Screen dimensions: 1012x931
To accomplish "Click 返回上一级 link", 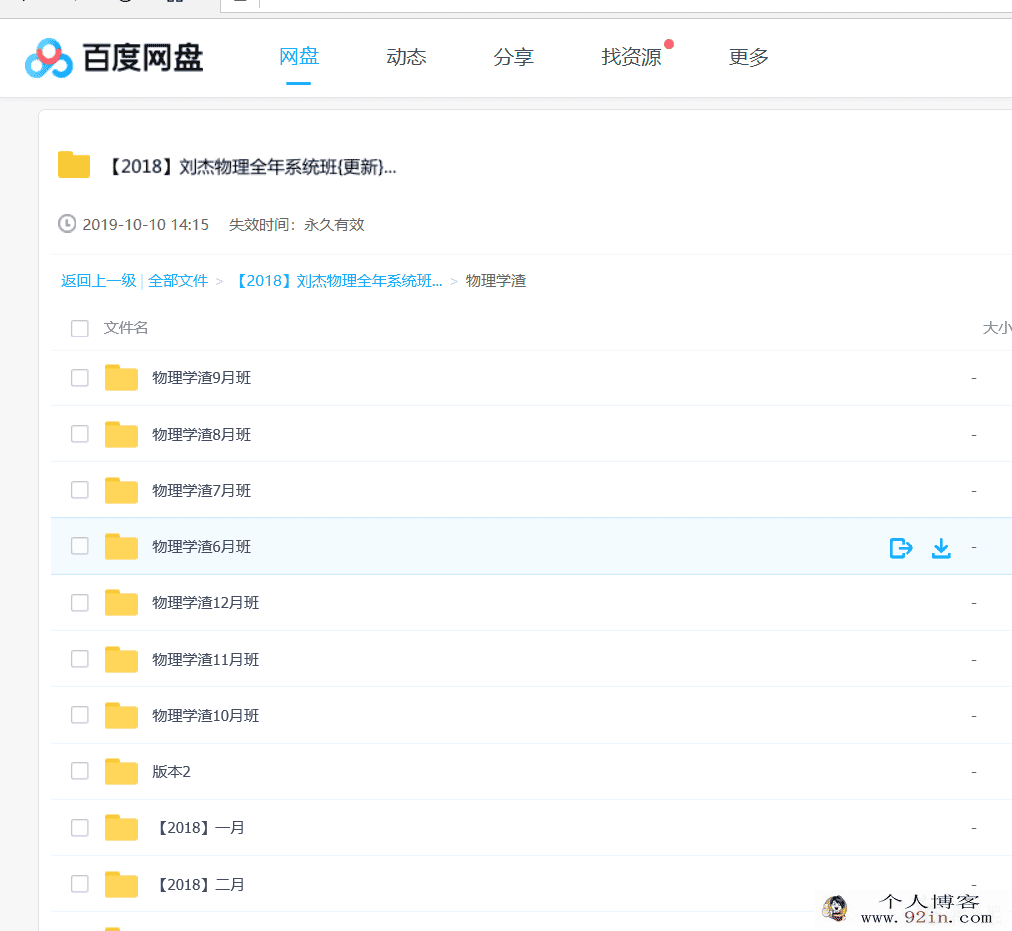I will pos(98,281).
